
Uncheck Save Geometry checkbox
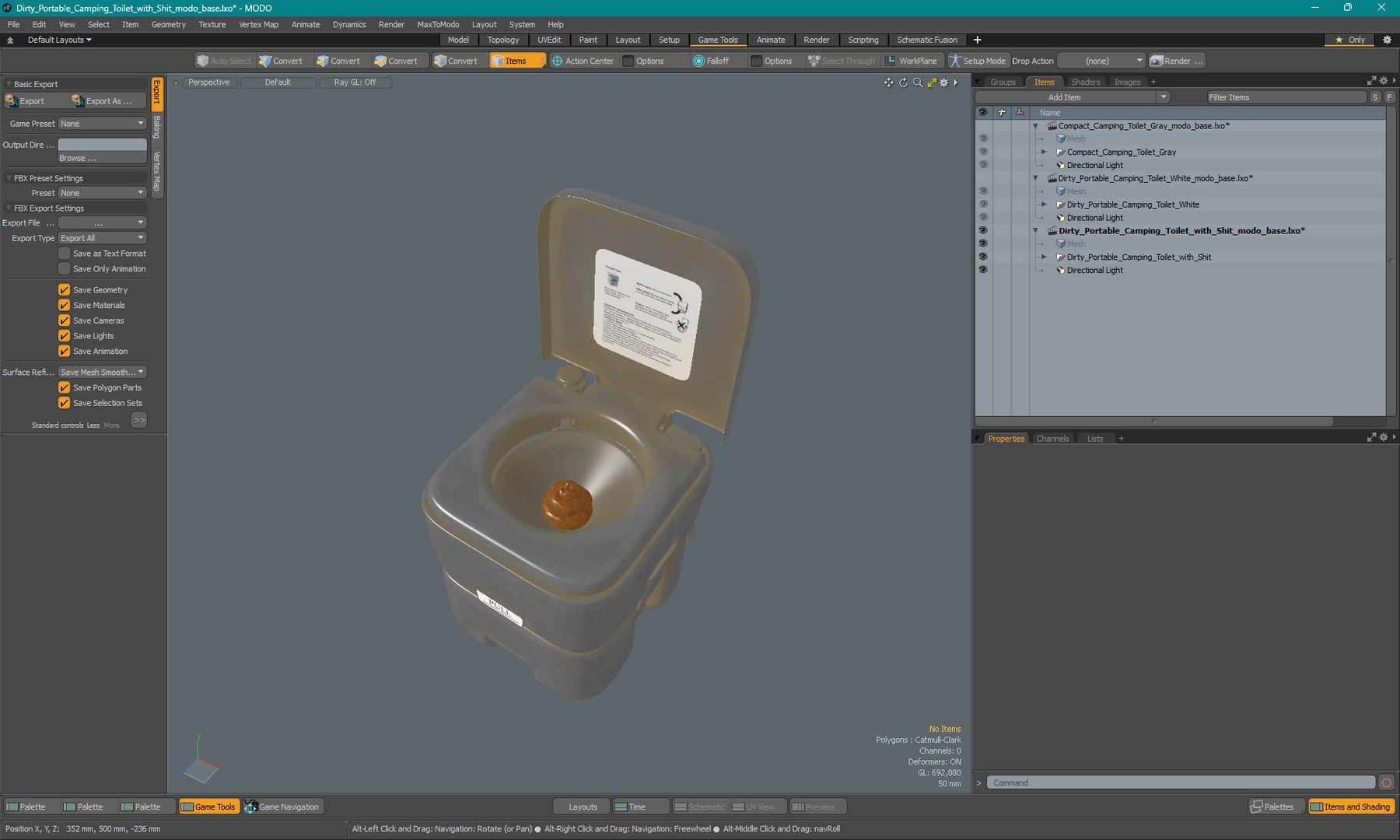click(x=65, y=289)
